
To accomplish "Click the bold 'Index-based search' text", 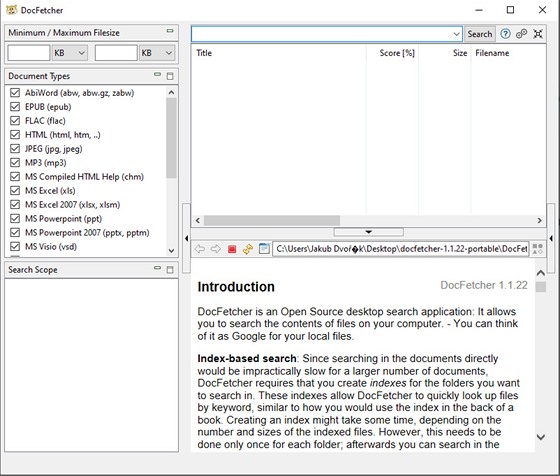I will [x=247, y=358].
